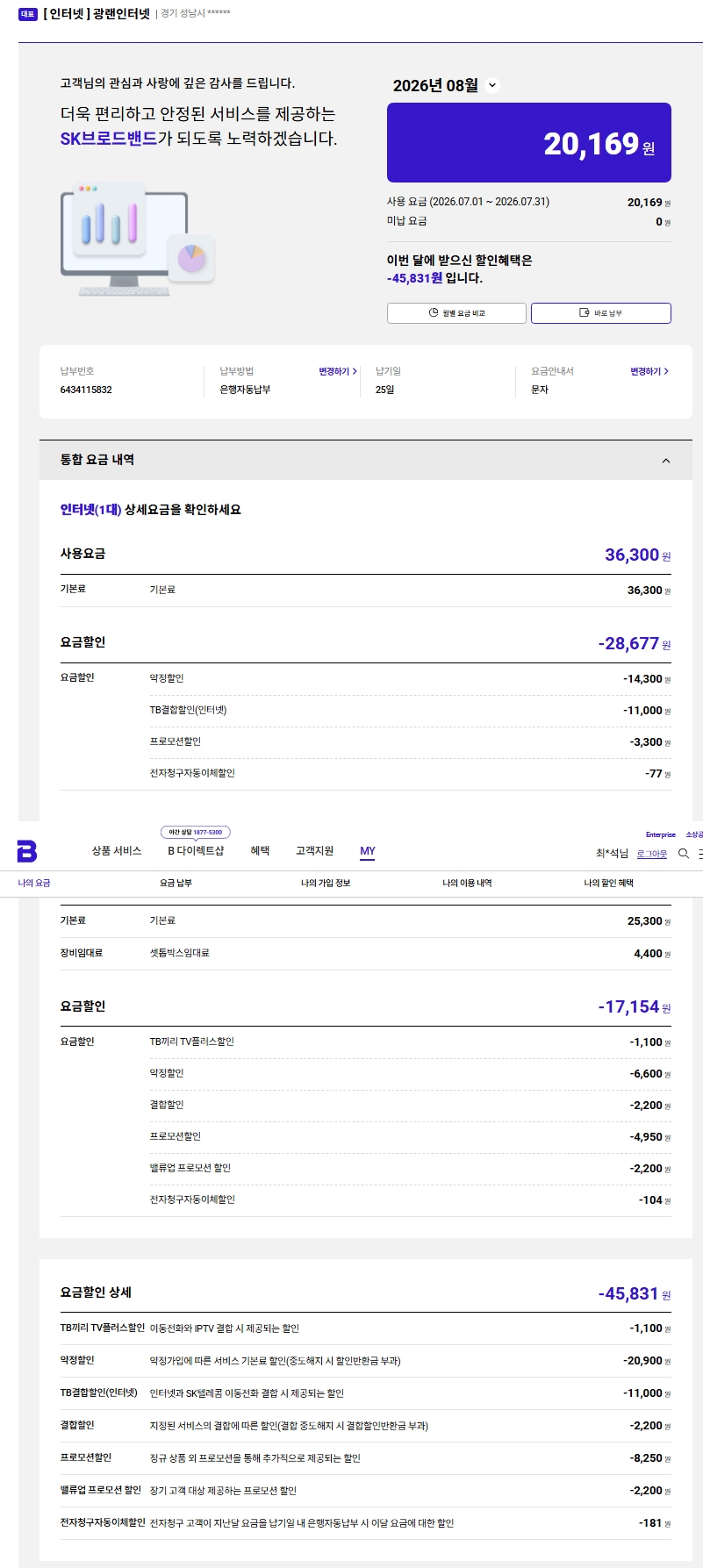This screenshot has width=703, height=1568.
Task: Click the 셋톱박스임대료 4,400 row
Action: click(x=366, y=953)
